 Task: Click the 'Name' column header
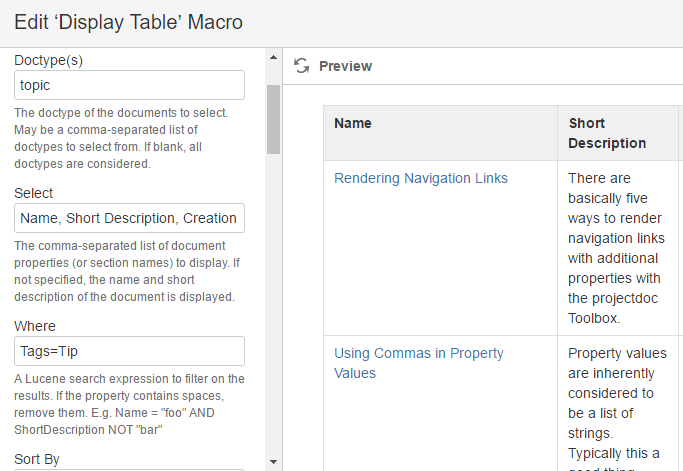coord(353,123)
